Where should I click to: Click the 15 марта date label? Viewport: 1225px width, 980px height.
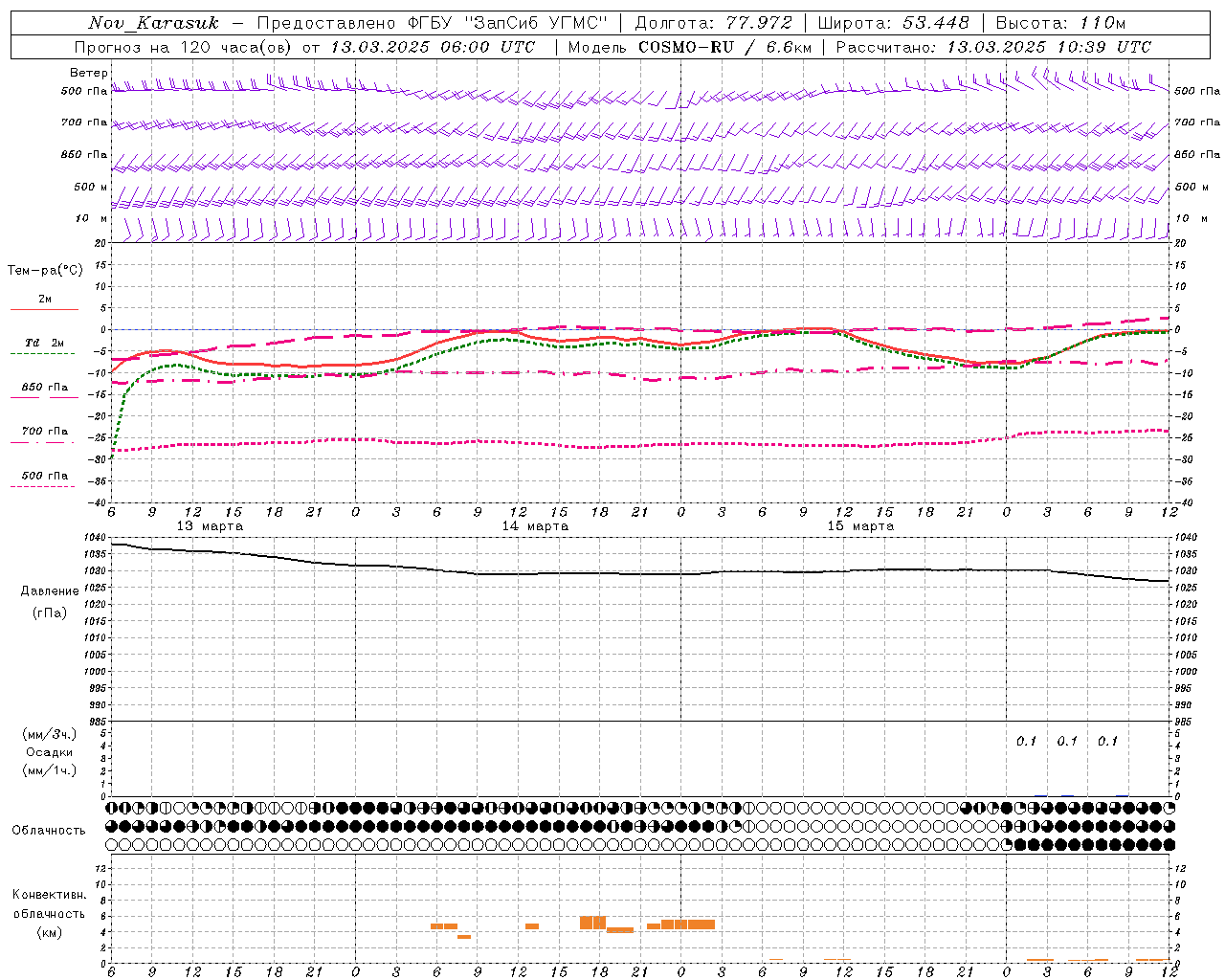(860, 526)
